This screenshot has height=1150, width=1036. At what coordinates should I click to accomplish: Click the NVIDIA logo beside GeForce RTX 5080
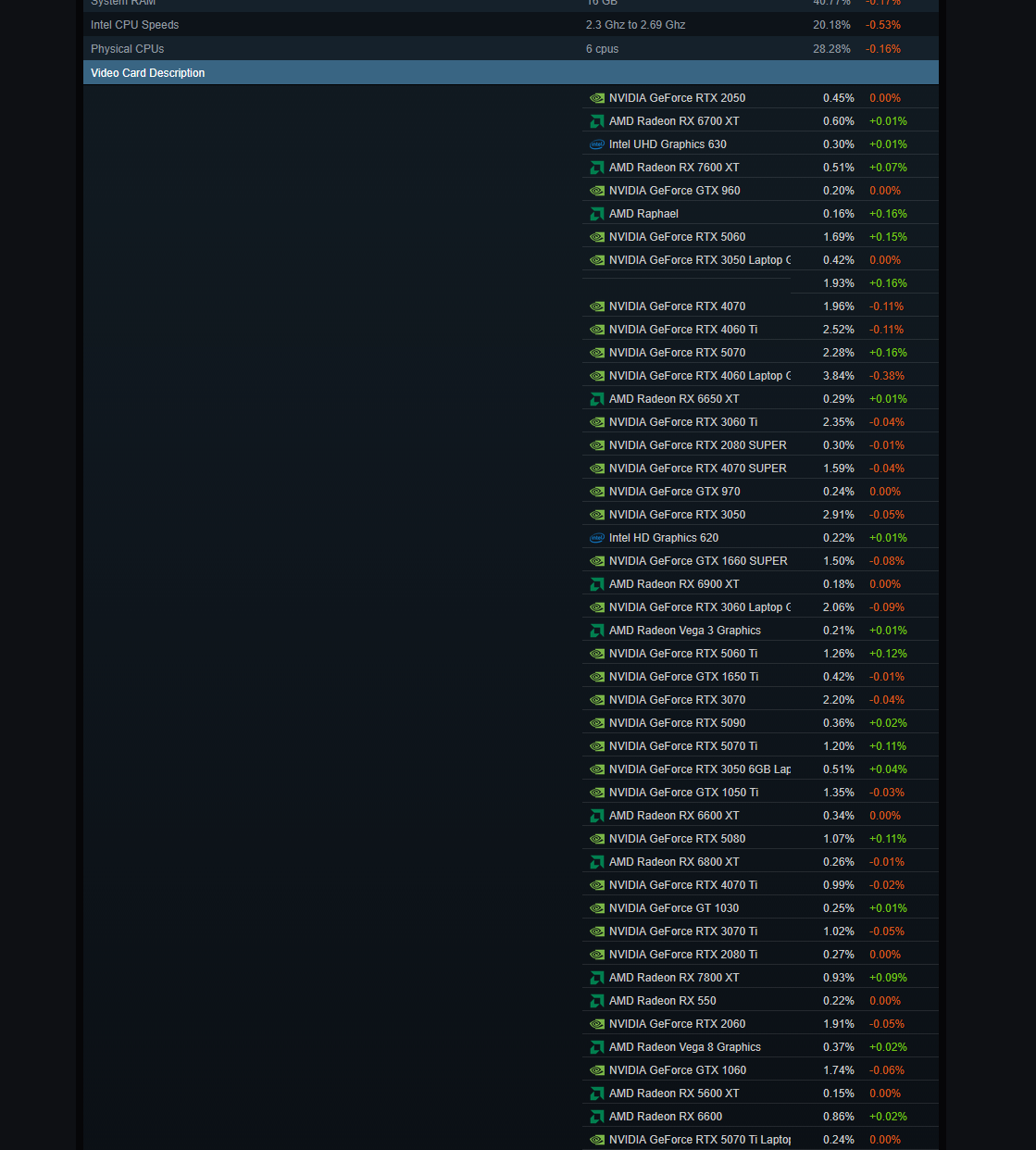point(597,839)
